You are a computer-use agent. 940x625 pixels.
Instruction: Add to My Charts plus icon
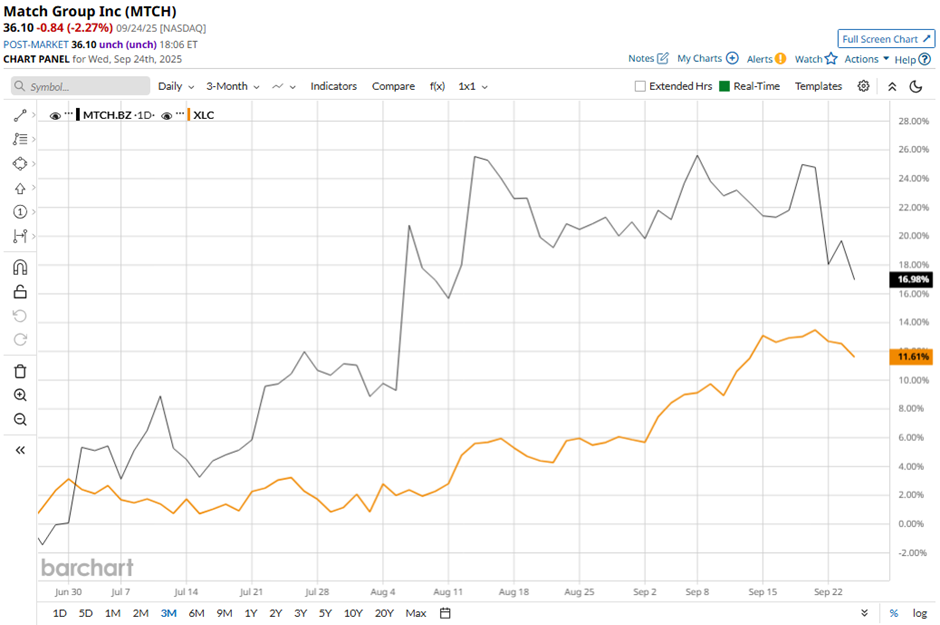(732, 58)
